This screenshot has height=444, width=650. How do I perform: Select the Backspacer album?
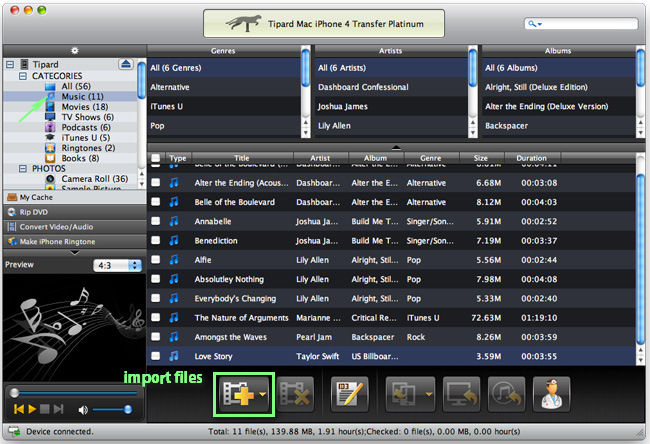[558, 126]
